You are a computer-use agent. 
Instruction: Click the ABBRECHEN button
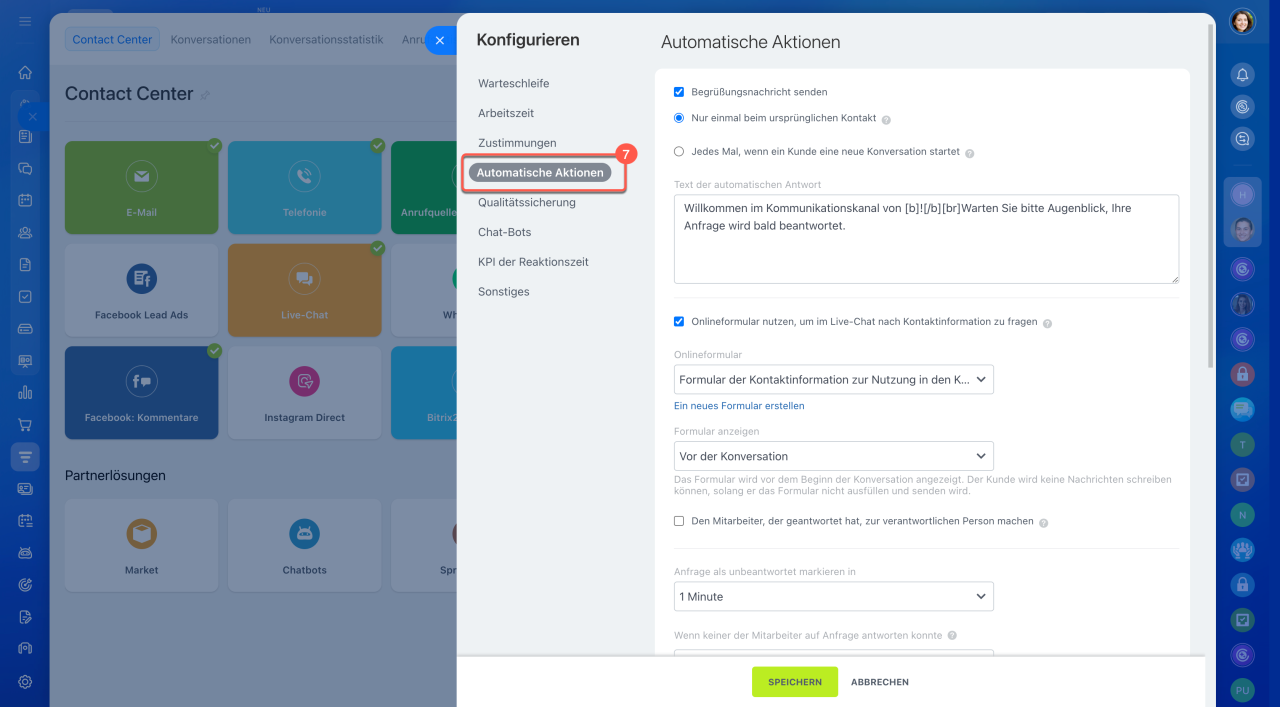(x=880, y=682)
